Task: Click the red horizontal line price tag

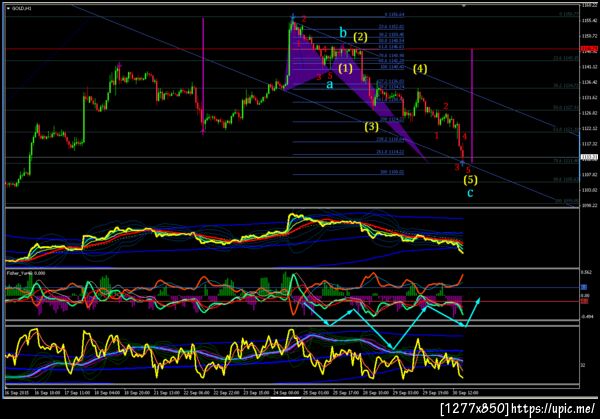Action: point(589,49)
